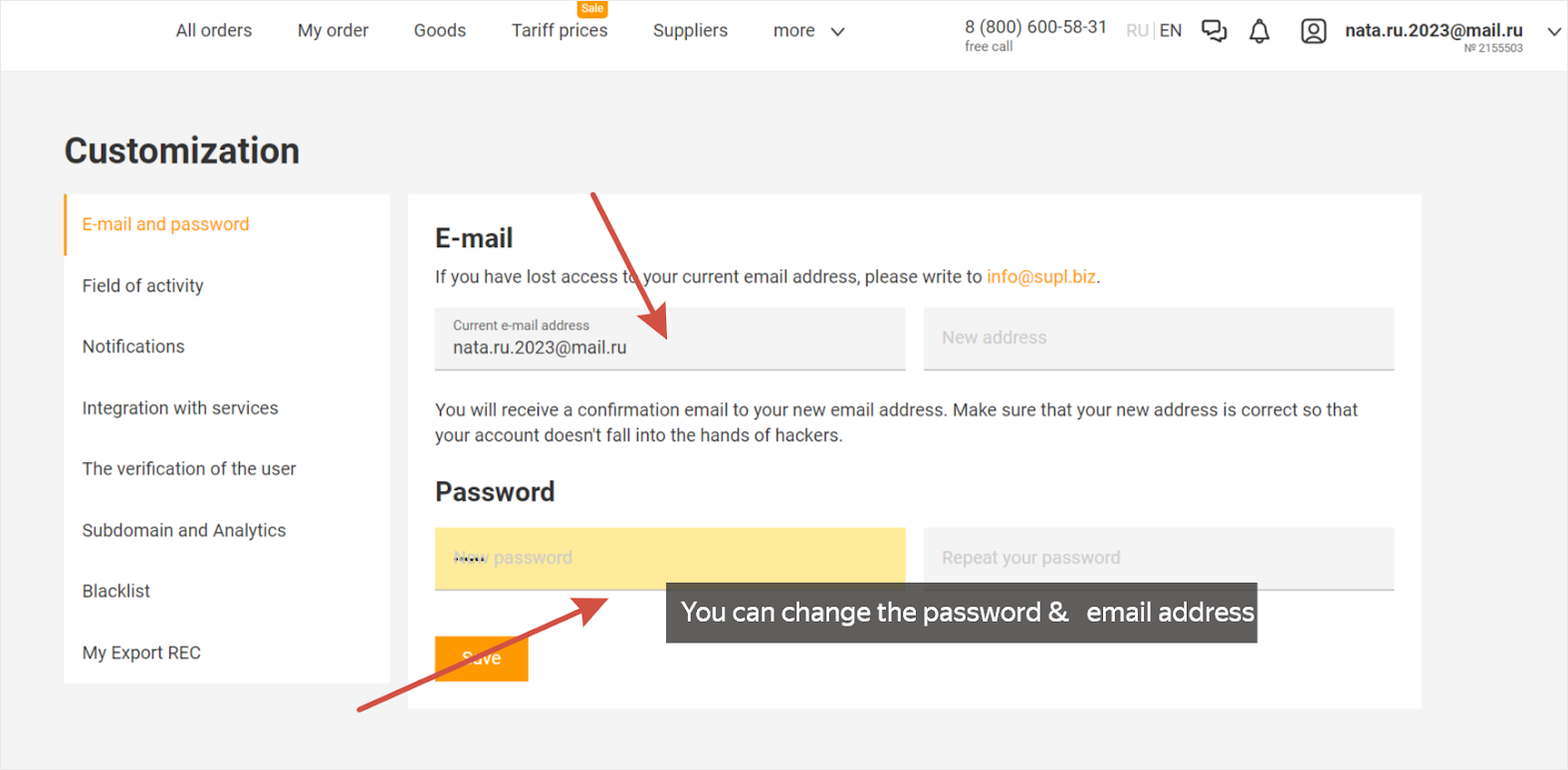Expand the account dropdown arrow
This screenshot has height=770, width=1568.
[x=1553, y=32]
